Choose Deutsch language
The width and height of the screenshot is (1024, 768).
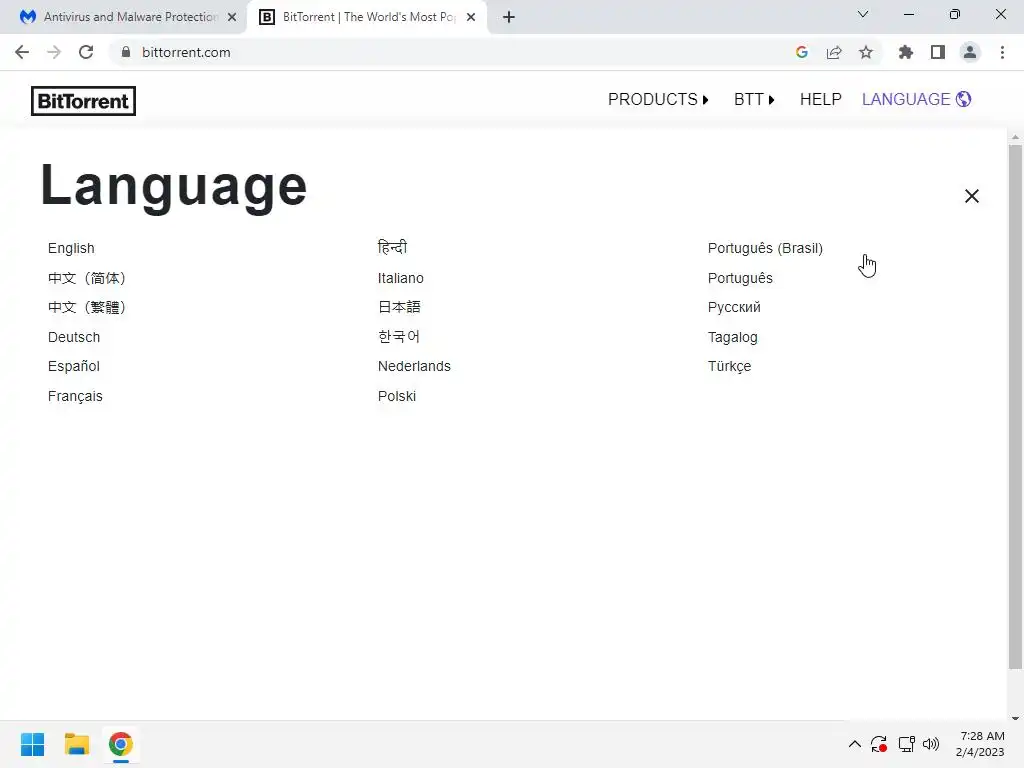[74, 337]
